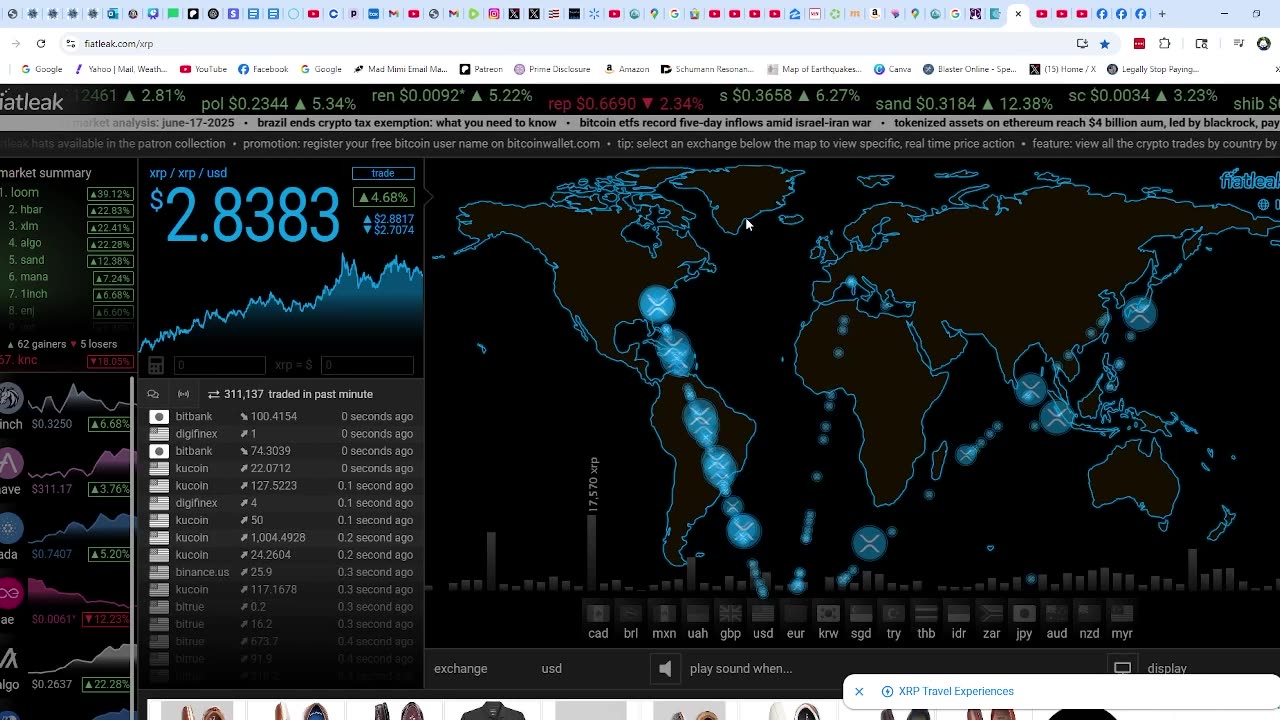Click the address bar fiatleak.com/xrp
This screenshot has height=720, width=1280.
click(x=118, y=44)
